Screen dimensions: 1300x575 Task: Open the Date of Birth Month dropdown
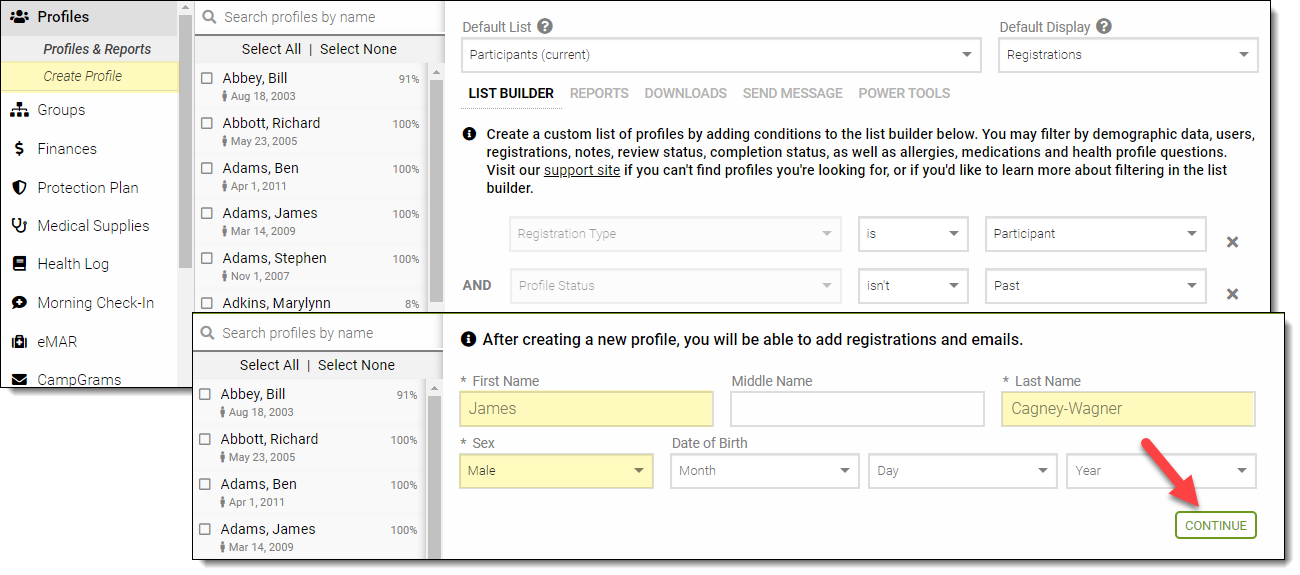[764, 471]
